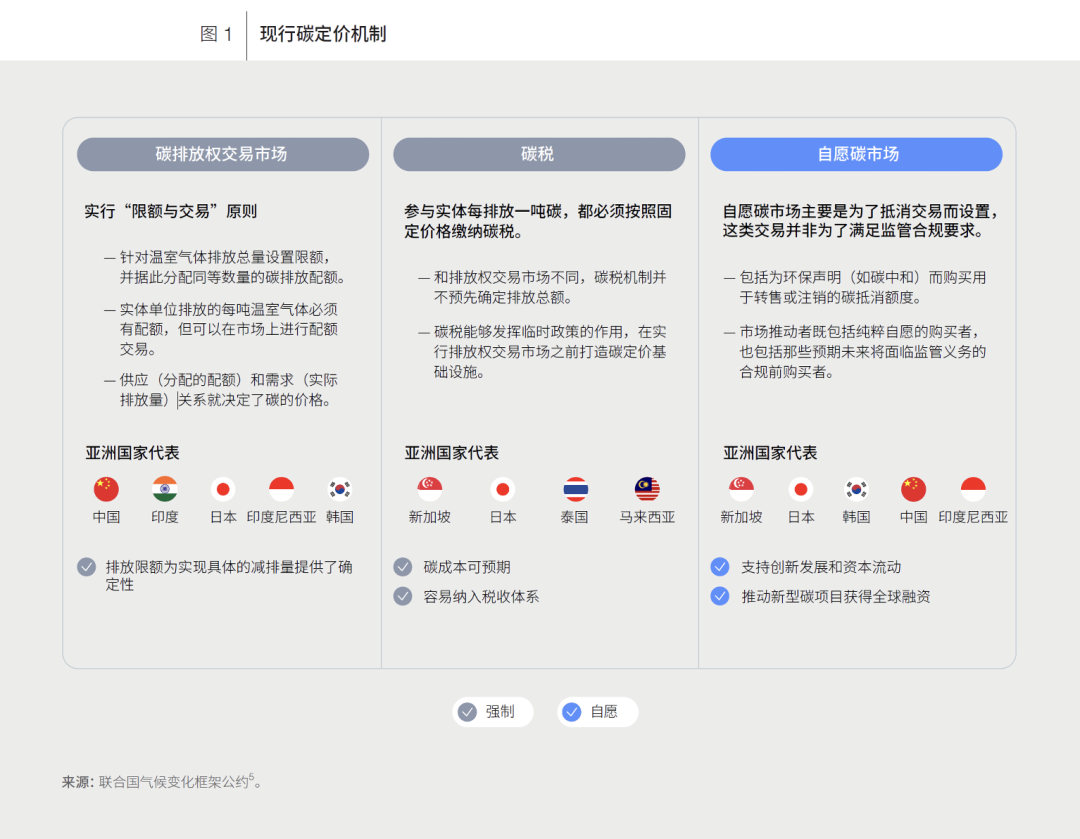Select the blue 自愿碳市场 header tab

tap(856, 154)
